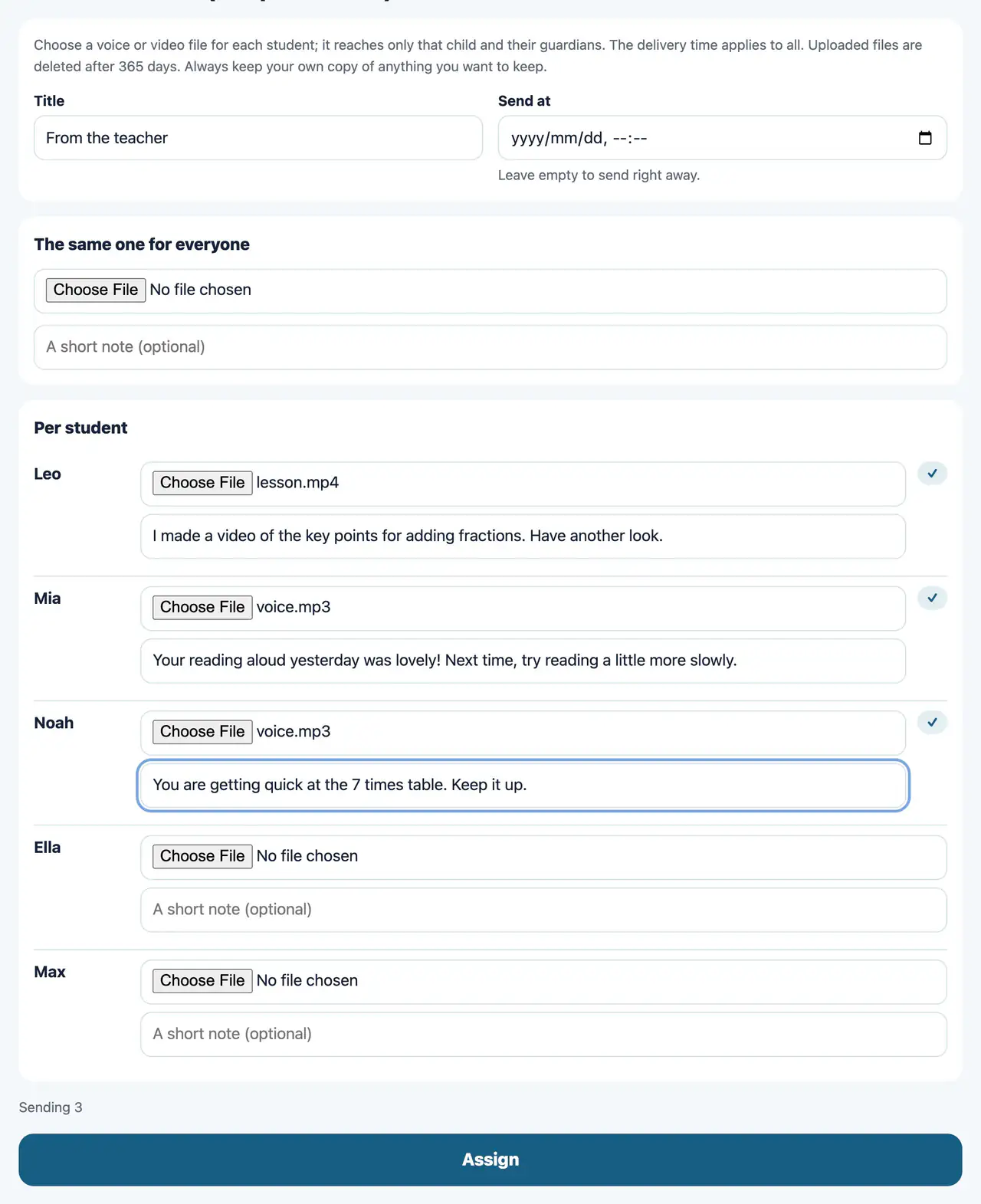Image resolution: width=981 pixels, height=1204 pixels.
Task: Click the student name 'Mia'
Action: [x=48, y=599]
